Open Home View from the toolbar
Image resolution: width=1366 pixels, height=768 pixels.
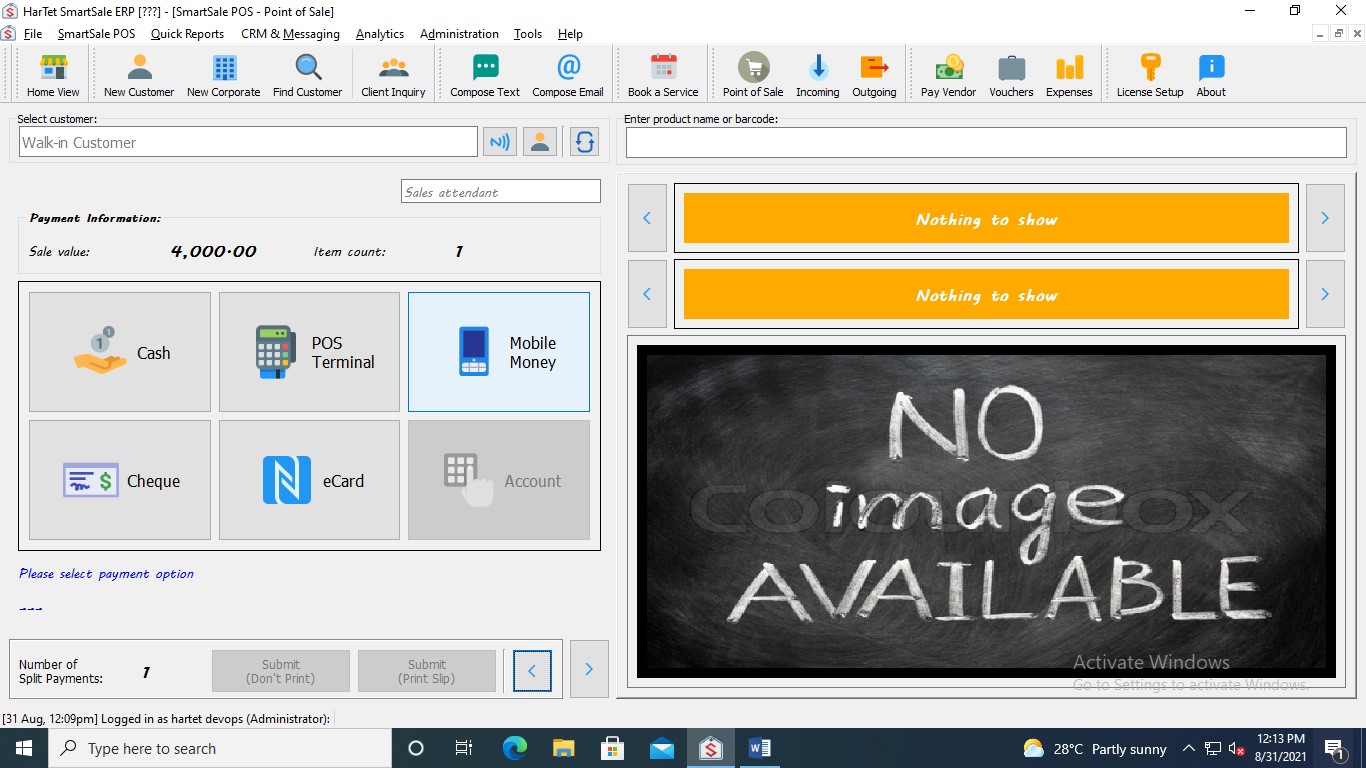53,76
